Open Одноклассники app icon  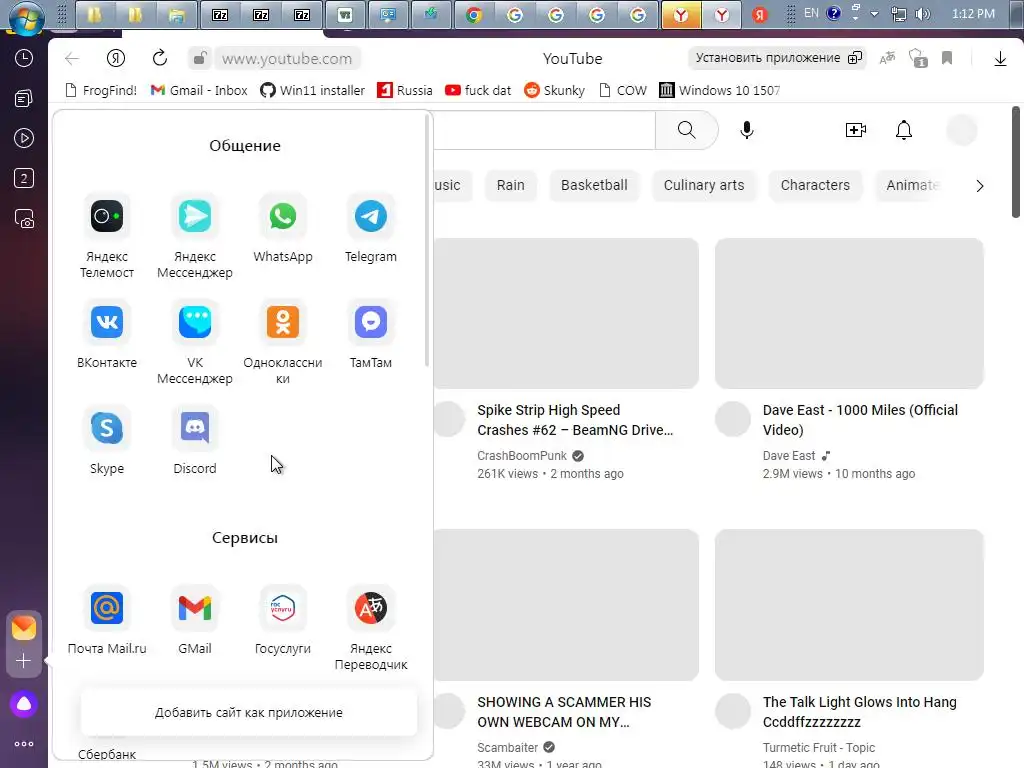coord(283,322)
